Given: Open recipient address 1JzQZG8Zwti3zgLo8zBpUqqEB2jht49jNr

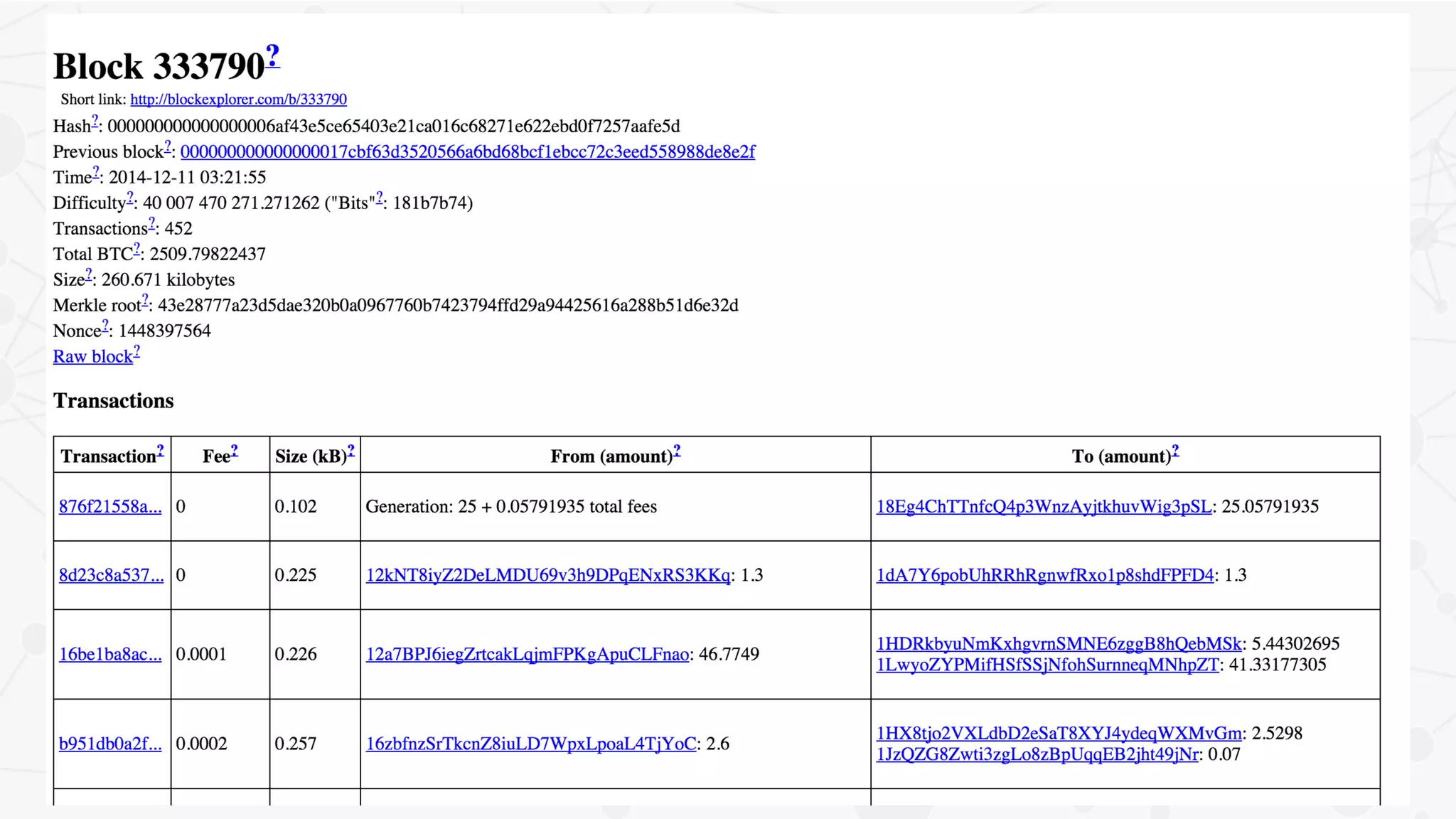Looking at the screenshot, I should pyautogui.click(x=1037, y=755).
